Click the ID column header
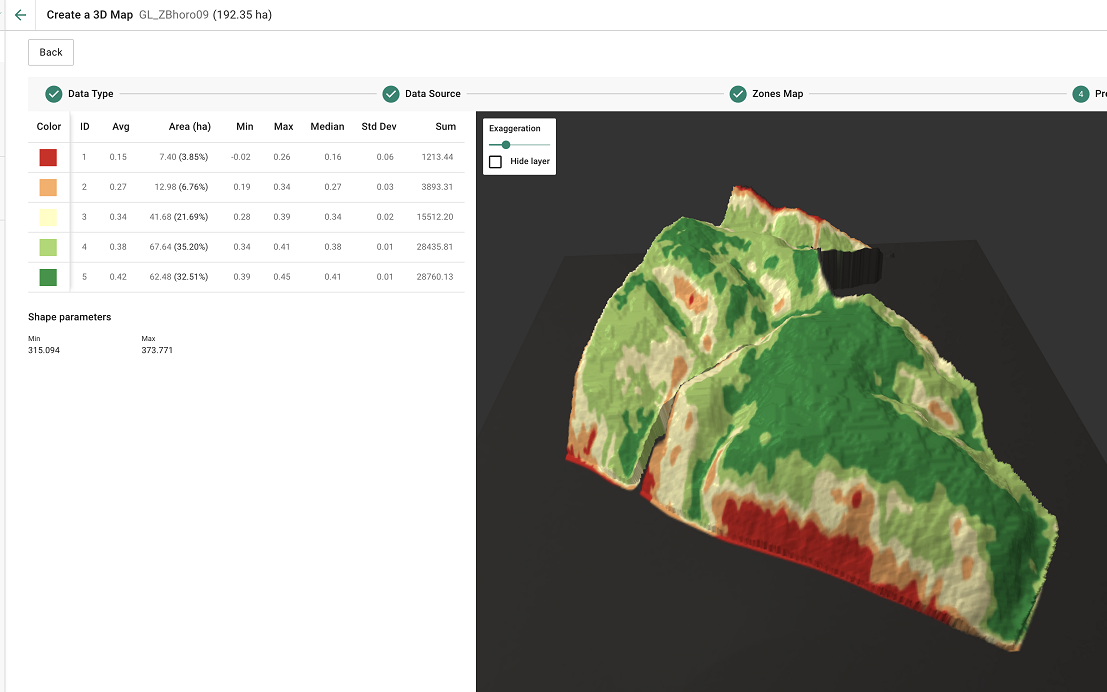 pyautogui.click(x=85, y=126)
